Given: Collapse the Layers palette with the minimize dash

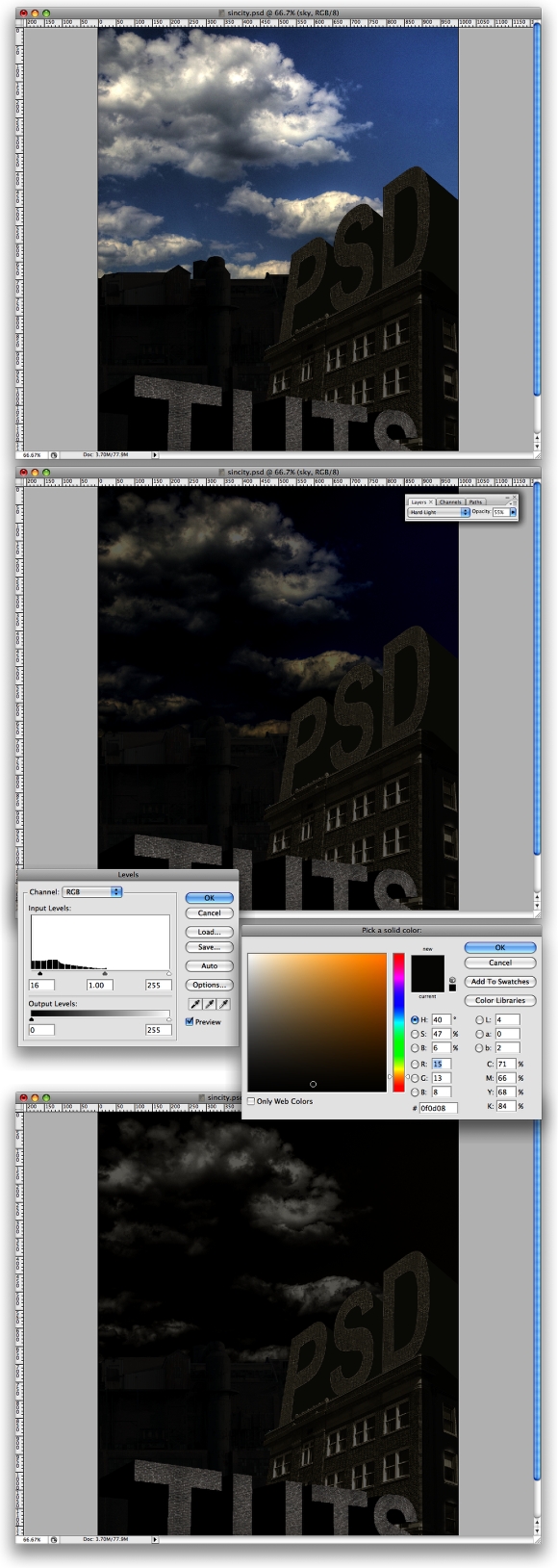Looking at the screenshot, I should click(507, 497).
